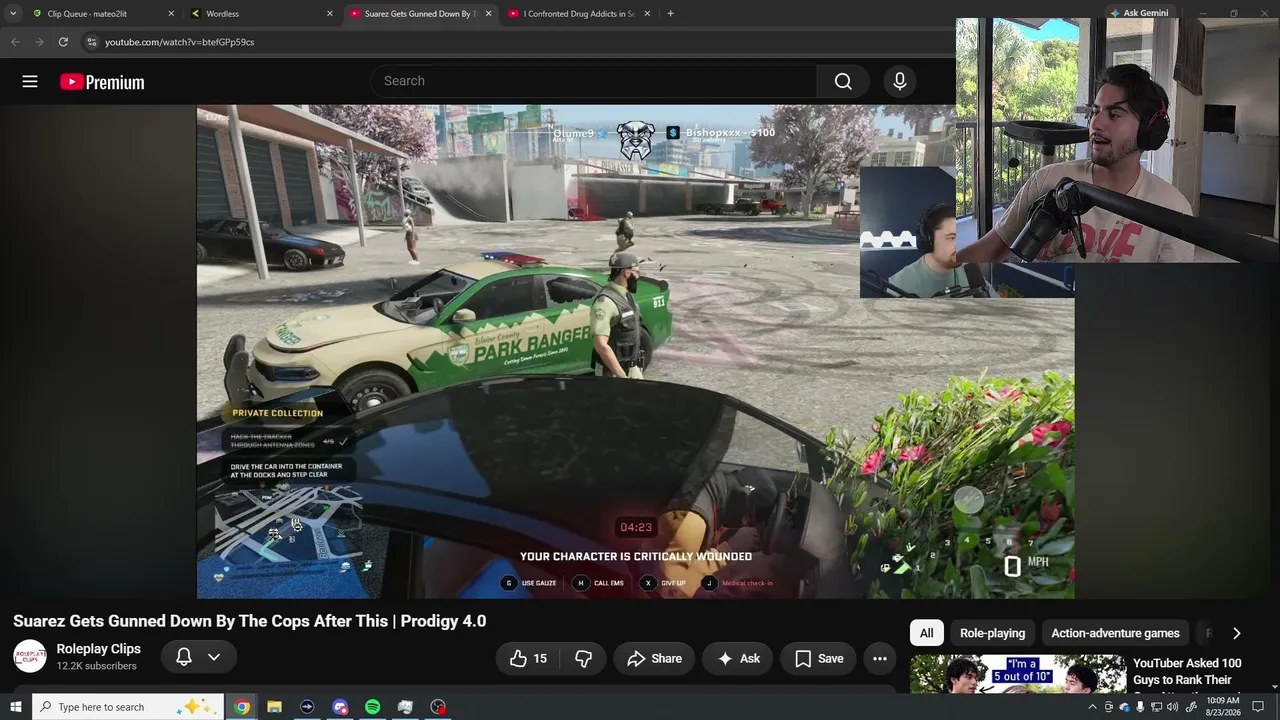The width and height of the screenshot is (1280, 720).
Task: Switch to "I Confronted Drug Addicts" tab
Action: 580,14
